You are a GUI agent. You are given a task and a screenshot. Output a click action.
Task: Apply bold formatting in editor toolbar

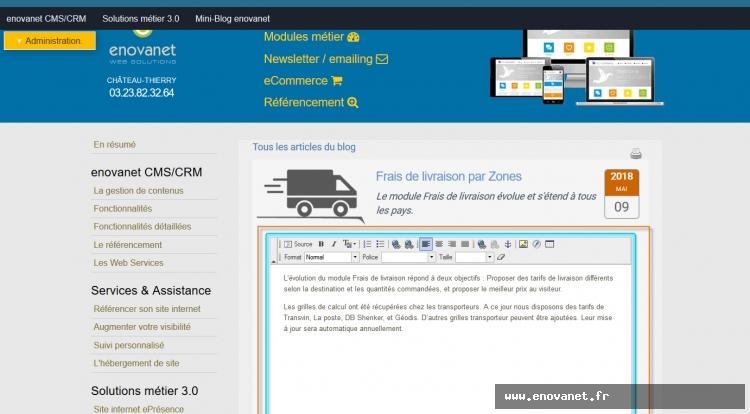[x=321, y=244]
